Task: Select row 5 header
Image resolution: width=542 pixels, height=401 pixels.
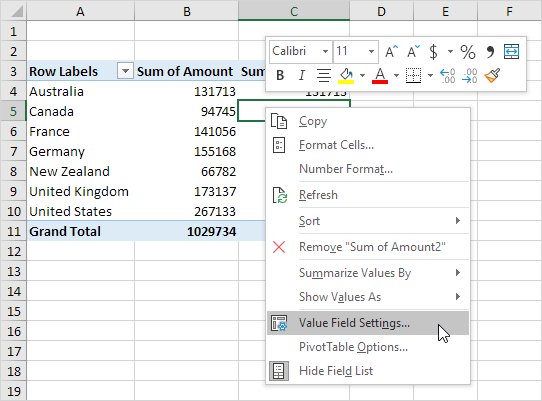Action: tap(13, 111)
